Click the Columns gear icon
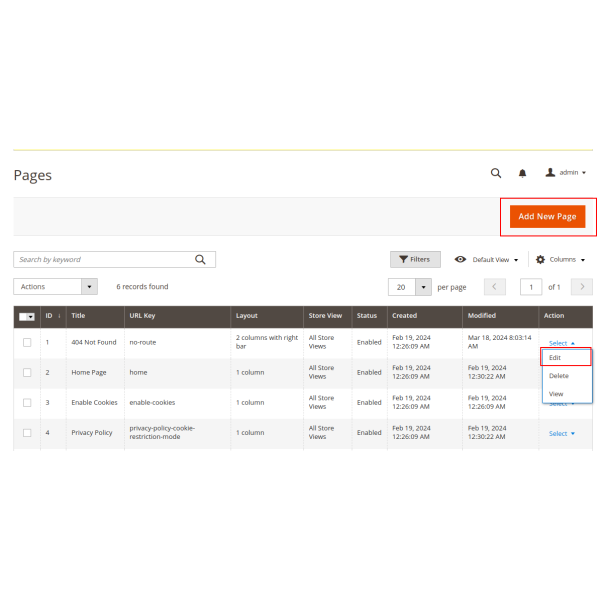The image size is (600, 600). [541, 259]
